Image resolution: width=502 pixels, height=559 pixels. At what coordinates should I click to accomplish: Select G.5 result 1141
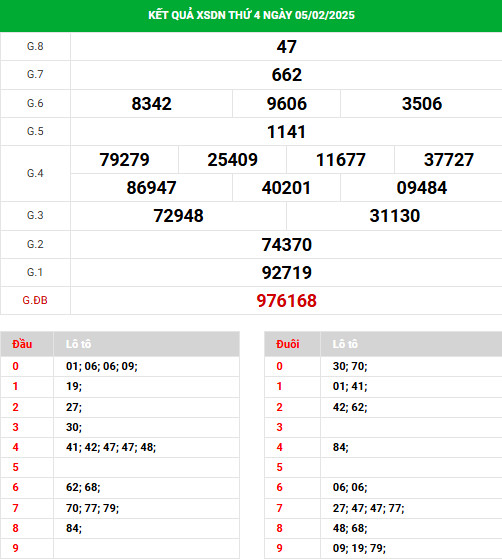coord(287,132)
